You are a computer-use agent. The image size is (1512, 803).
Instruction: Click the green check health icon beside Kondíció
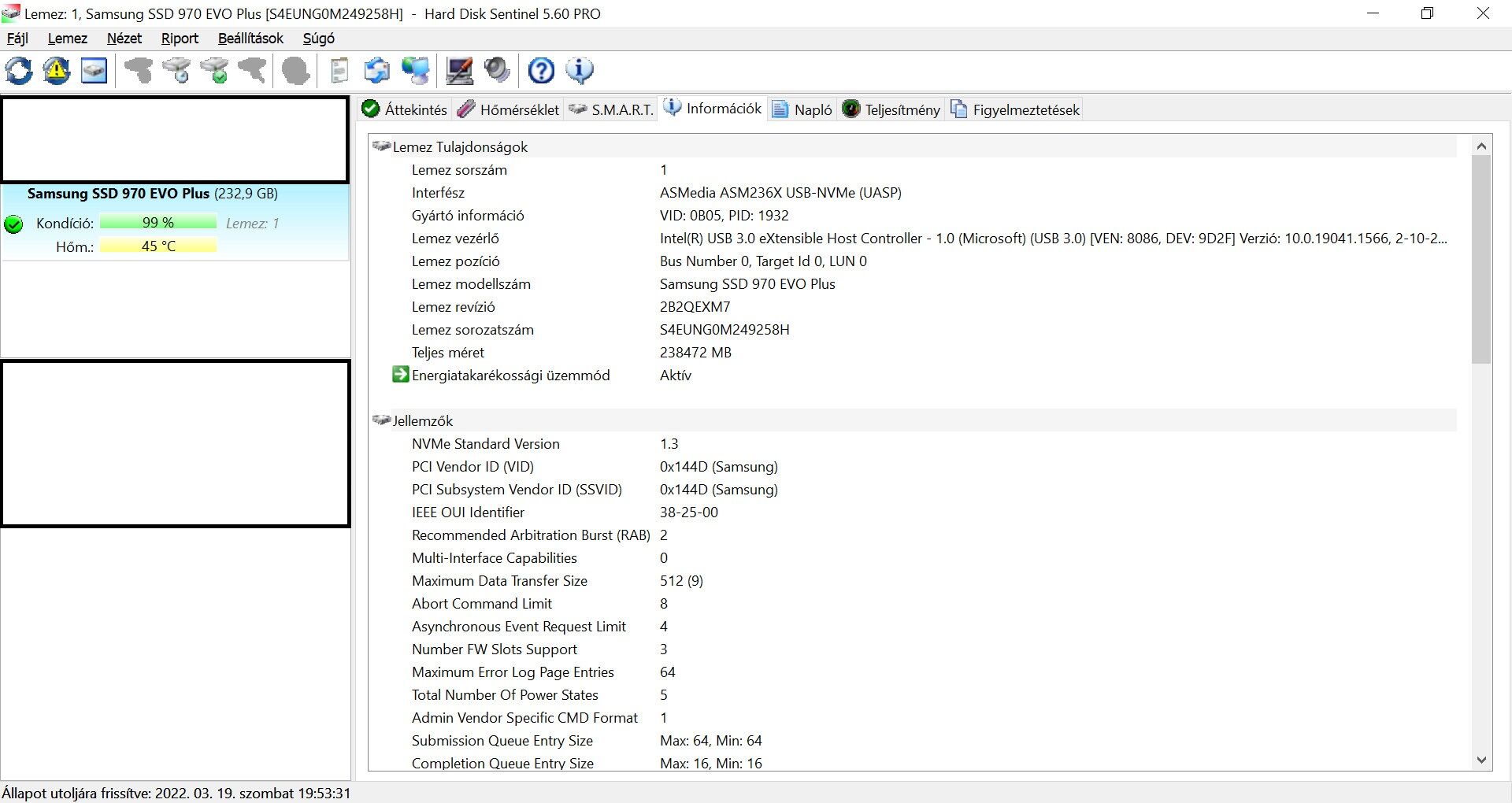pos(13,224)
